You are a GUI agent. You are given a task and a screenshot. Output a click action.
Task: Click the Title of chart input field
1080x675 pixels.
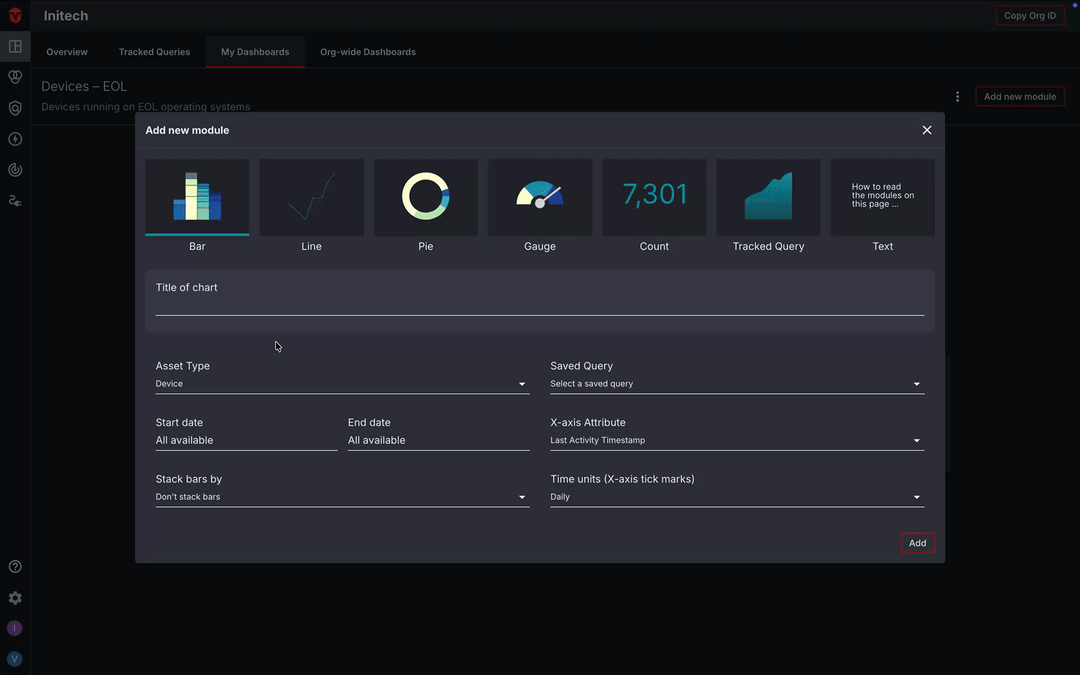pos(539,305)
